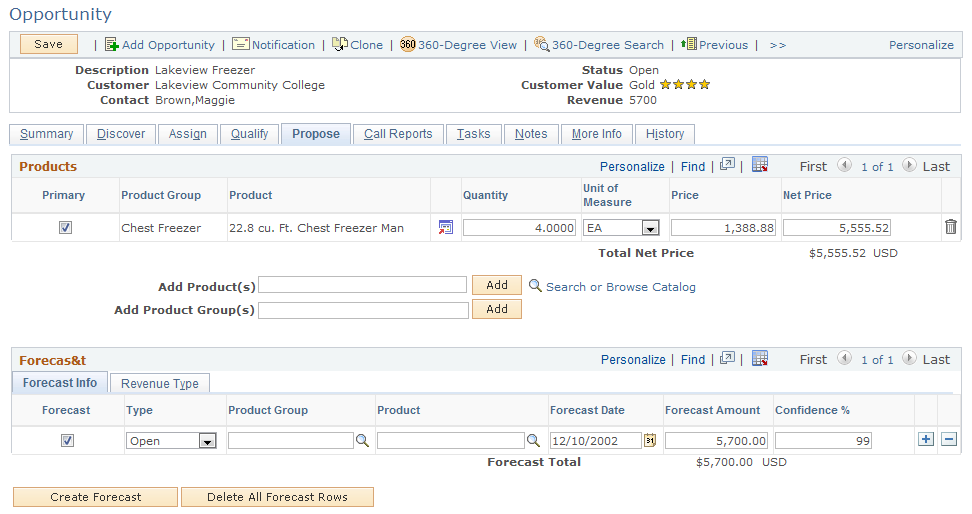Click Last link in Products grid

click(x=936, y=167)
